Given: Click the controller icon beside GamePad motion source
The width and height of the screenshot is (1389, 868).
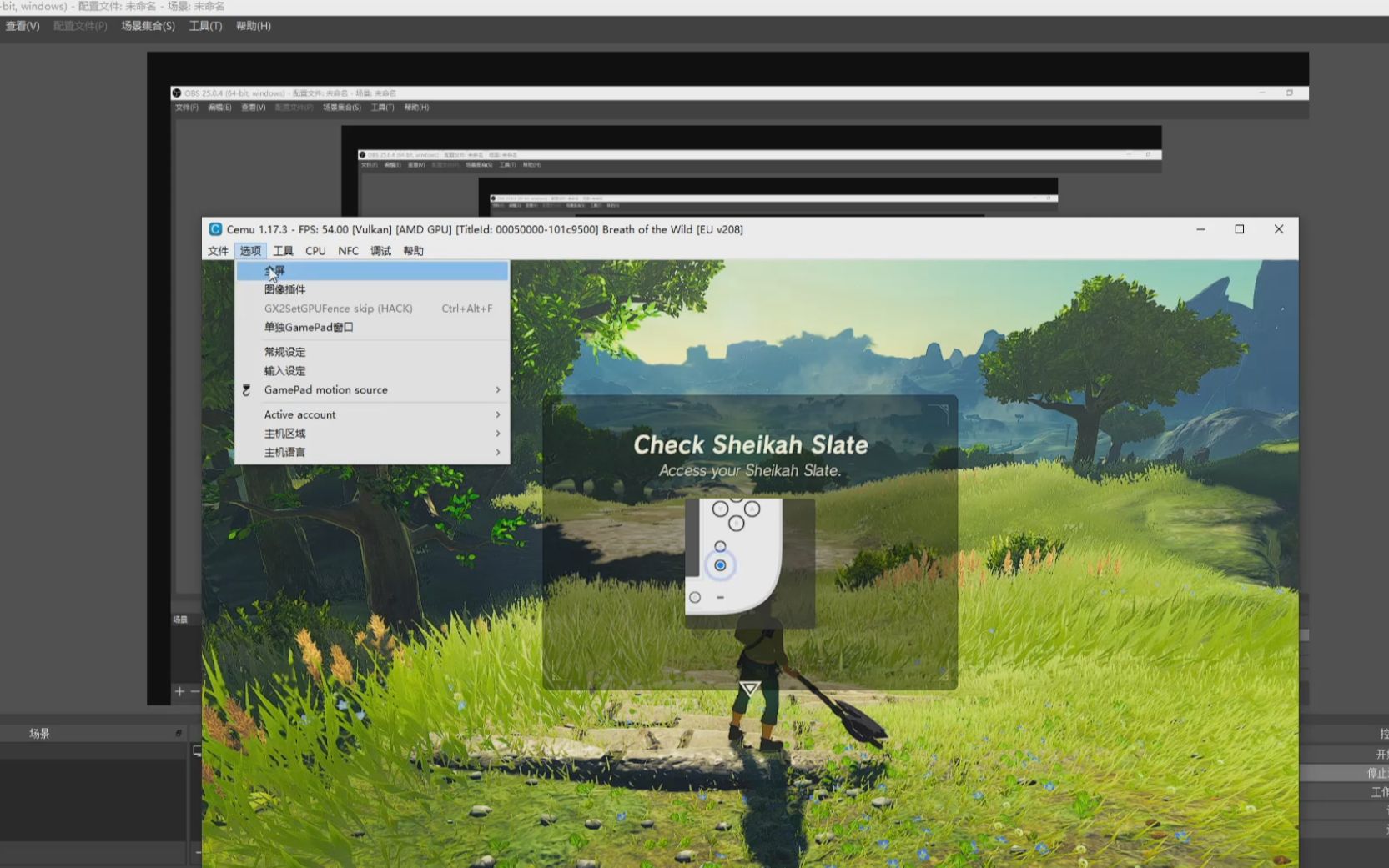Looking at the screenshot, I should (x=246, y=389).
